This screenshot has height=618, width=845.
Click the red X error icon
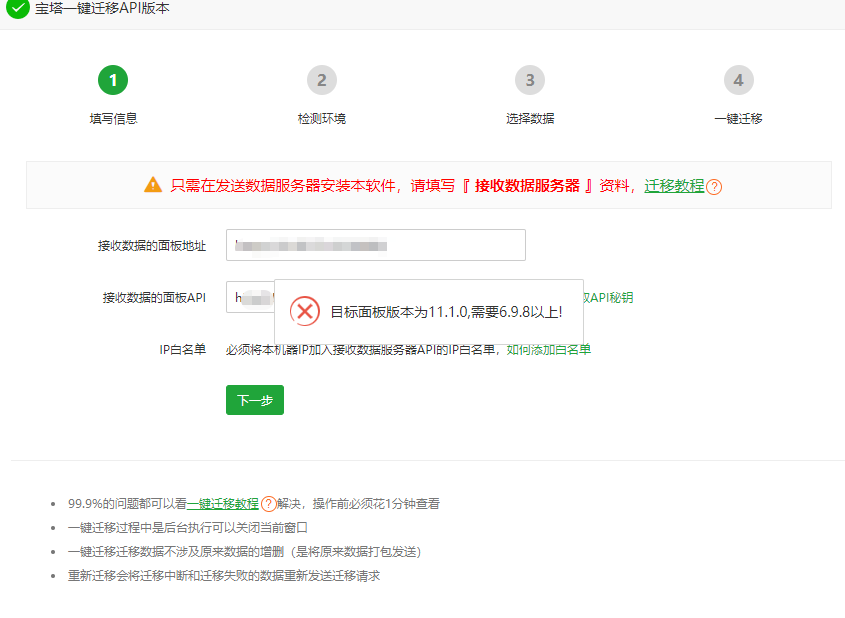tap(305, 311)
